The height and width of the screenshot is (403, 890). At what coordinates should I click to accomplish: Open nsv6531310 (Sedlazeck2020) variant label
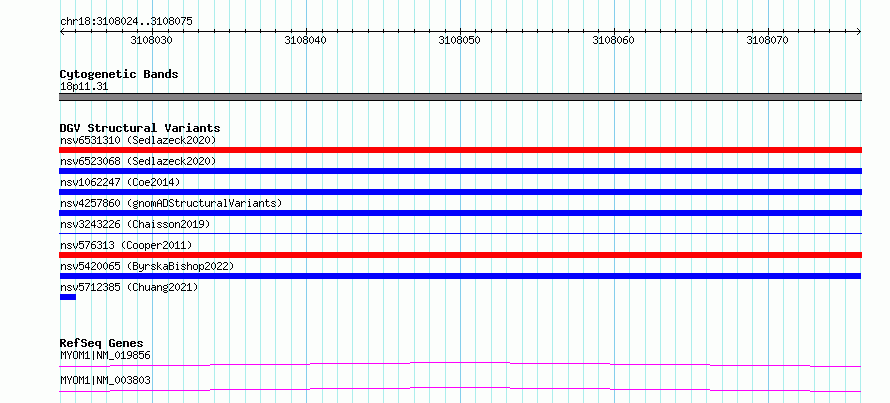click(138, 140)
